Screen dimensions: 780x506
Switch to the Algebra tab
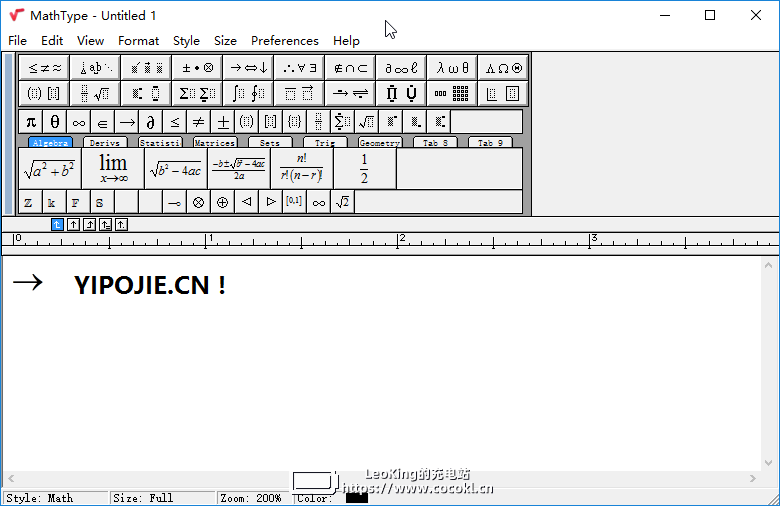(50, 143)
